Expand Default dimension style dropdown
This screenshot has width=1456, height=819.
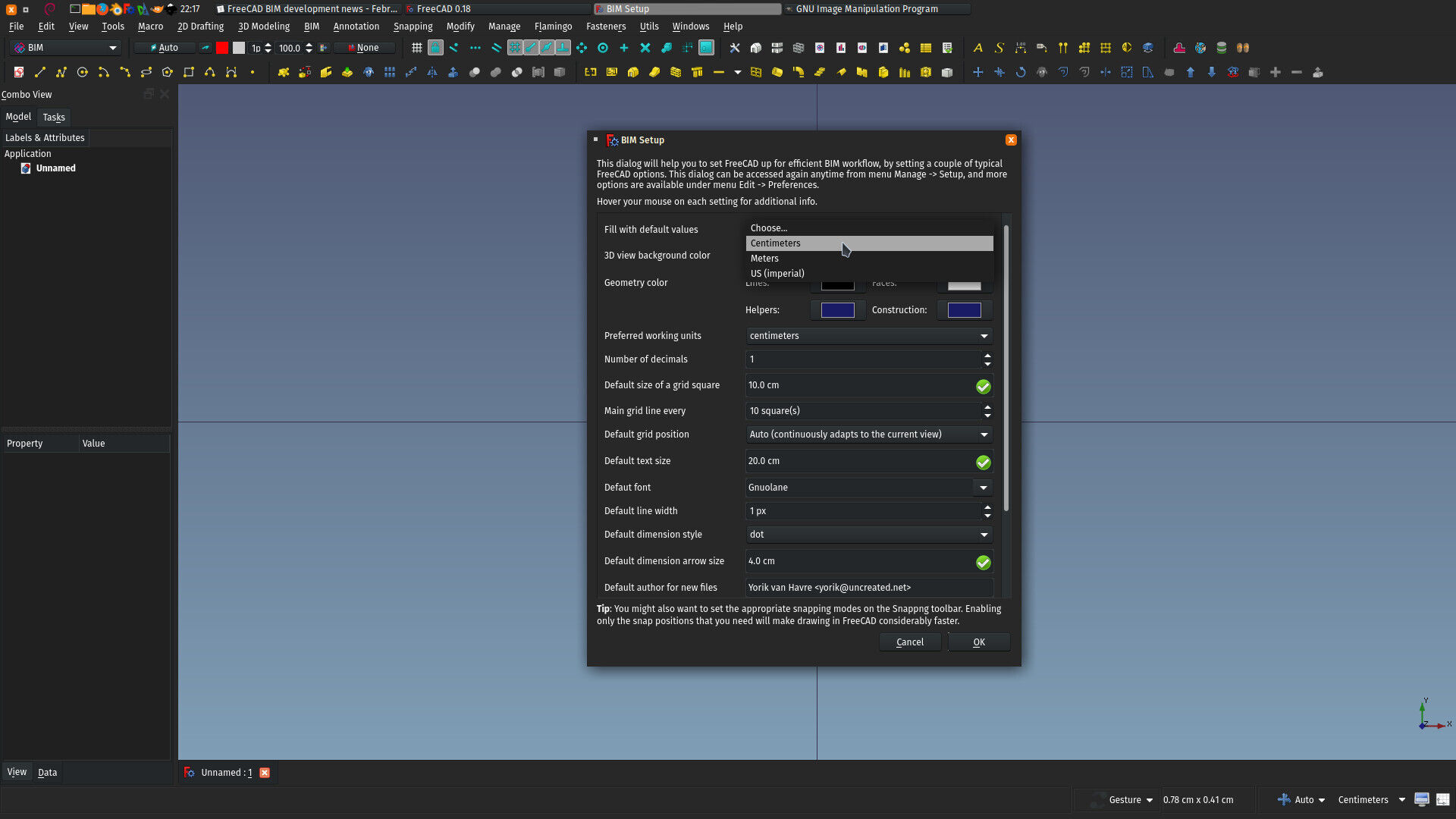click(984, 534)
